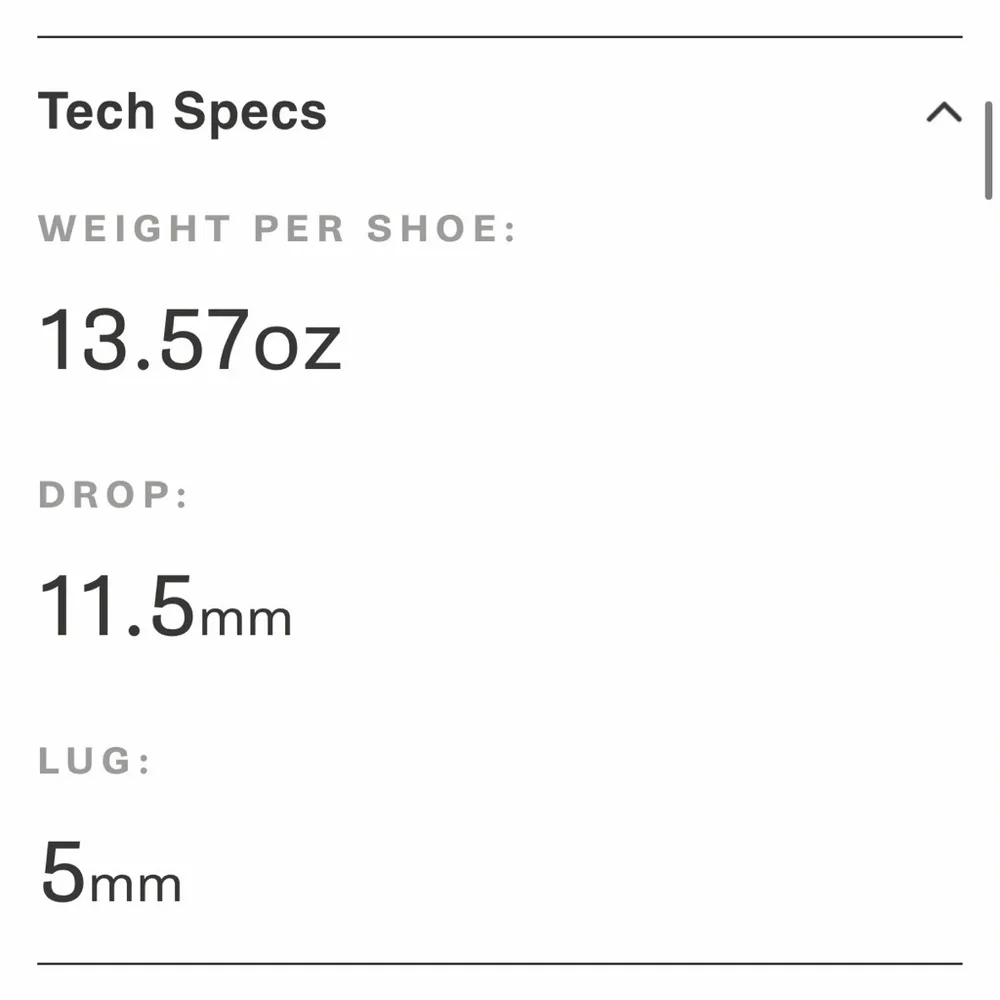Collapse Tech Specs with the chevron arrow
The width and height of the screenshot is (1000, 1000).
[x=943, y=113]
